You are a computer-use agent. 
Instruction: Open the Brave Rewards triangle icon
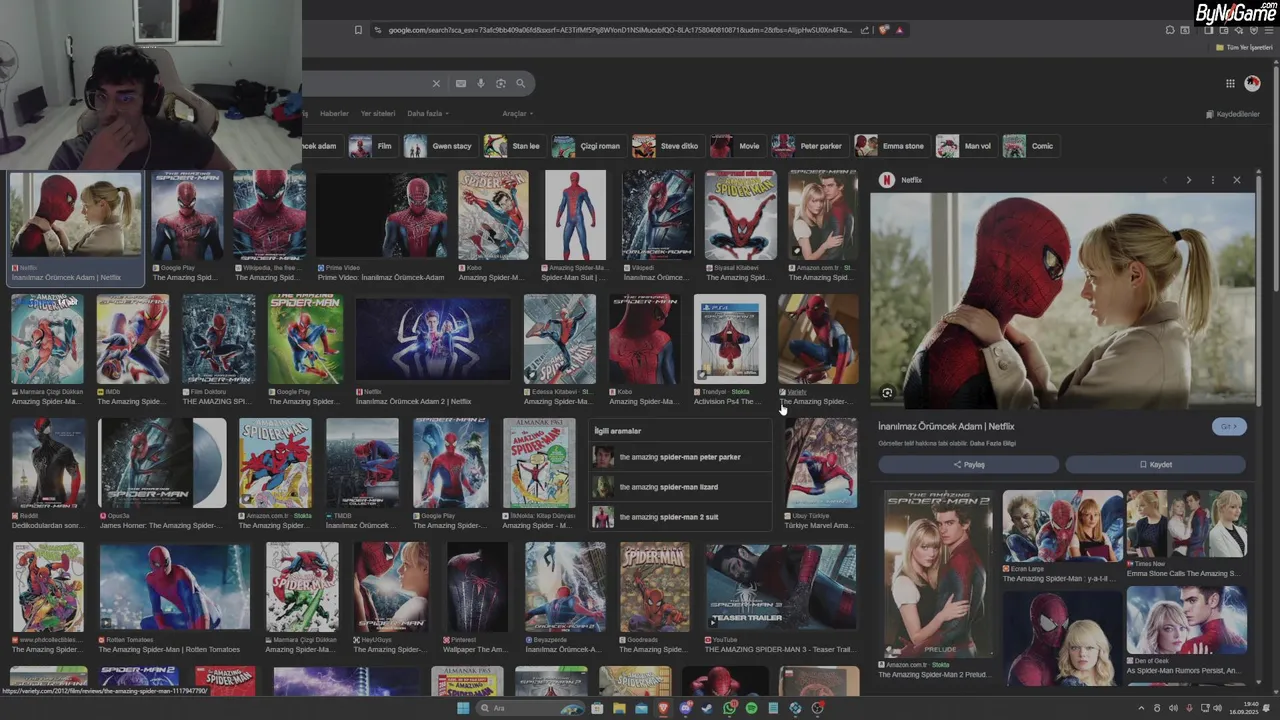[x=899, y=30]
